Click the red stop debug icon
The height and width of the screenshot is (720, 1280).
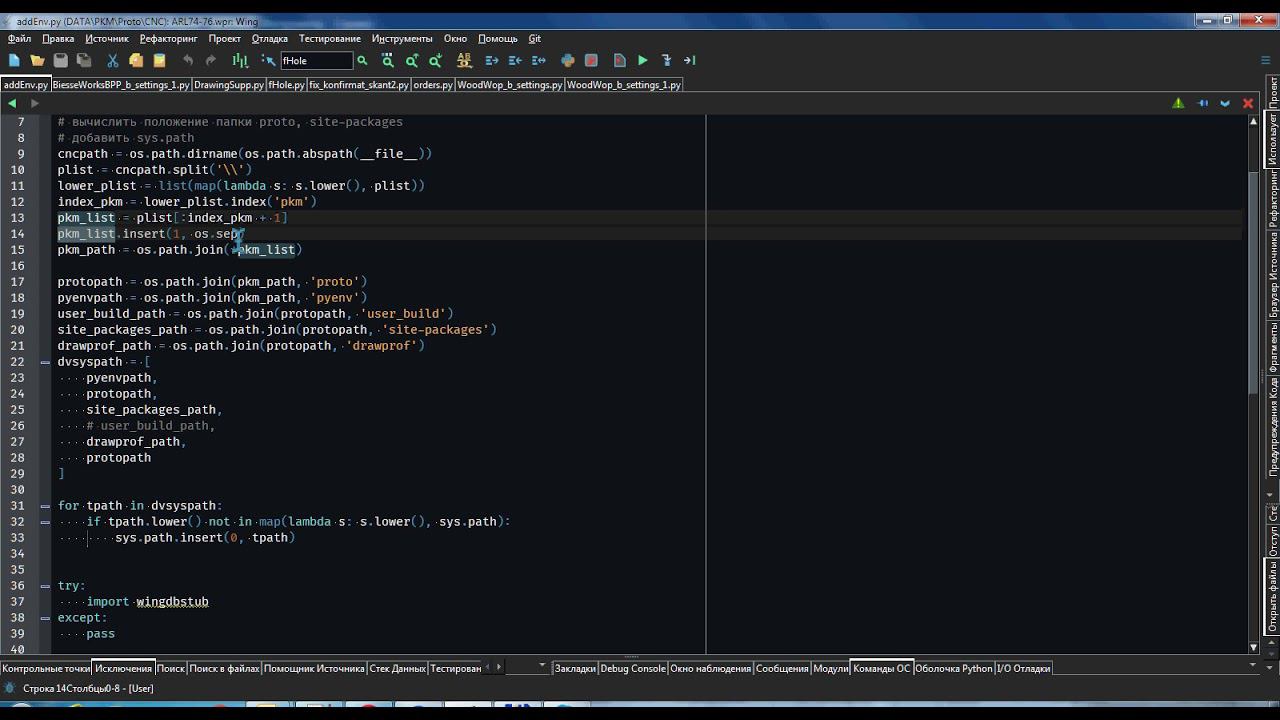[591, 60]
